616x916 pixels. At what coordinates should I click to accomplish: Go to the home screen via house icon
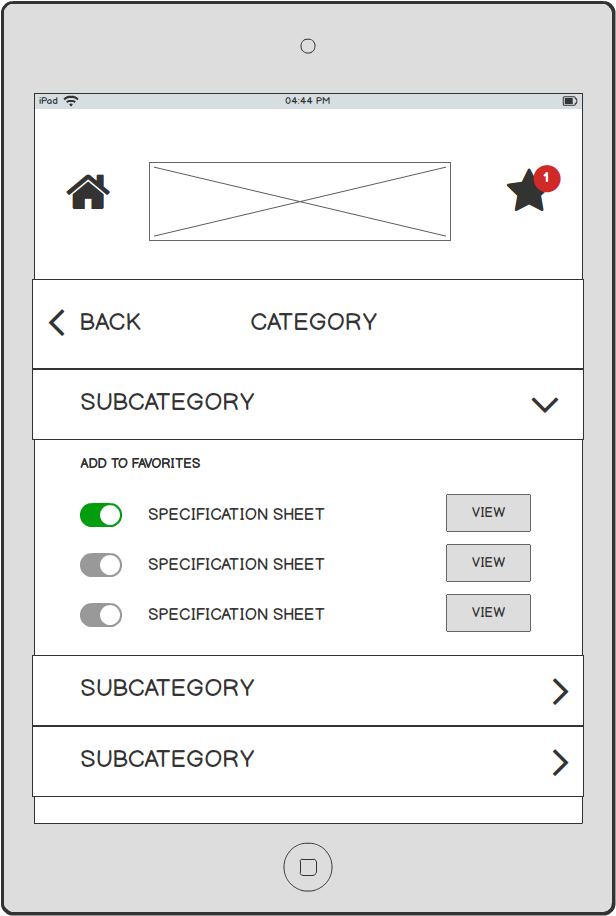point(88,192)
